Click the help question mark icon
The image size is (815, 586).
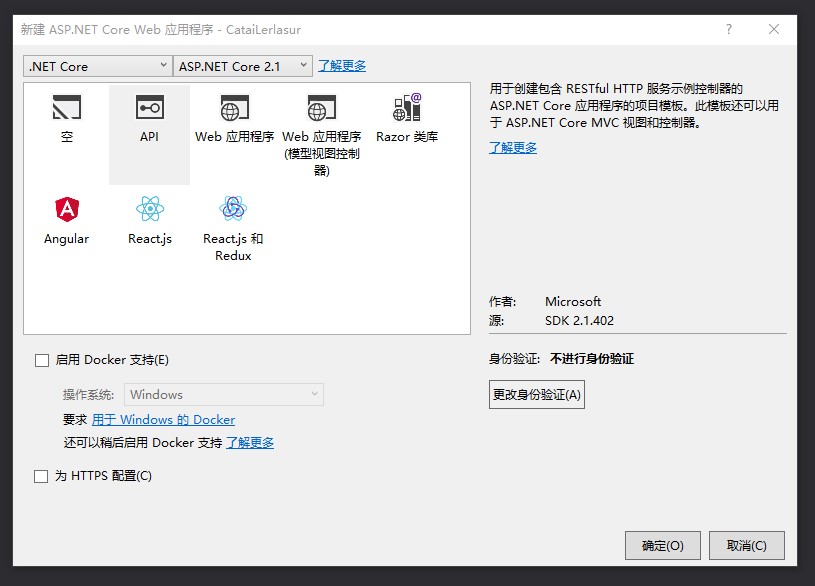tap(729, 29)
